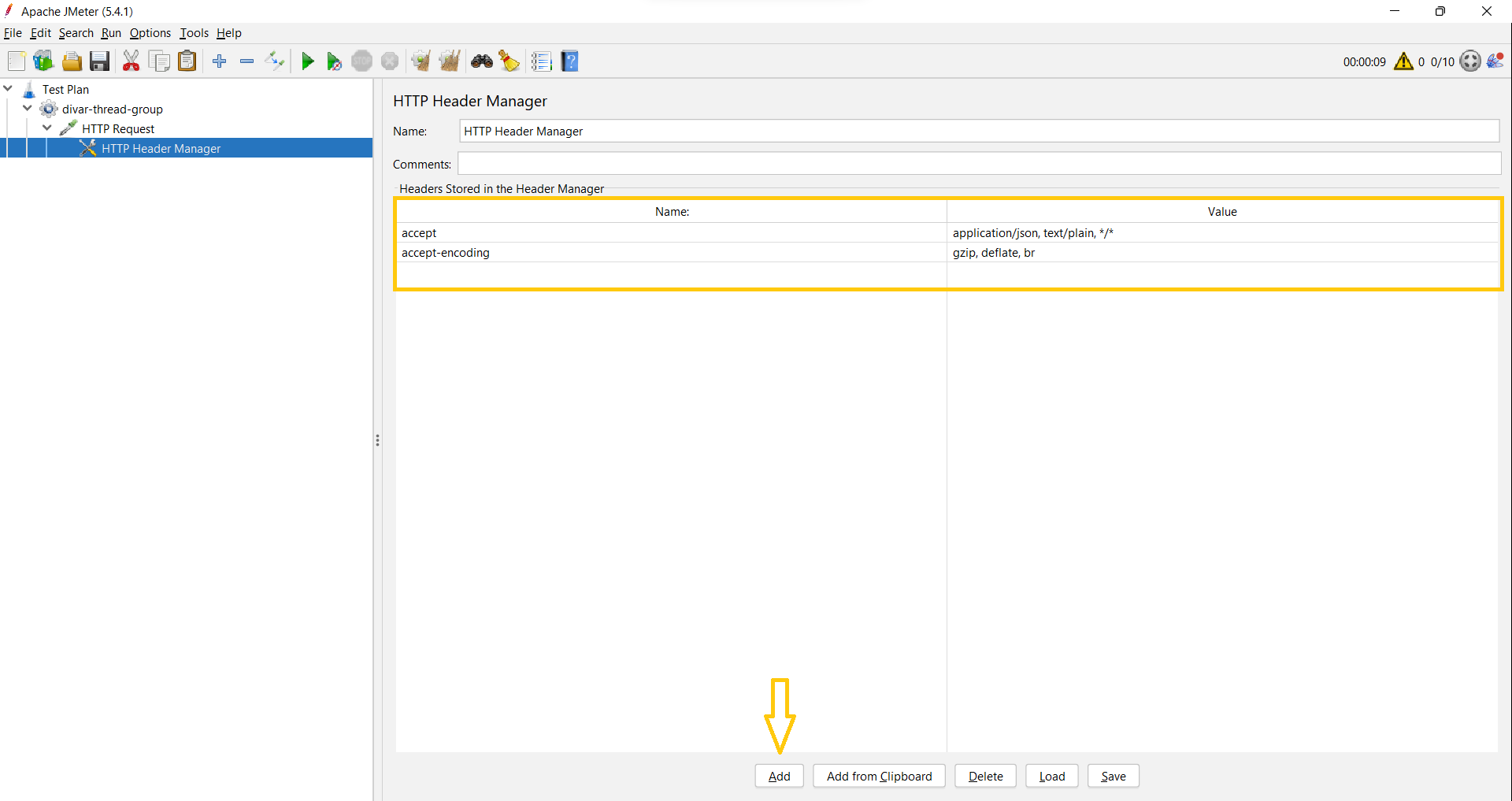This screenshot has width=1512, height=801.
Task: Clear all results with the double broom
Action: pos(450,61)
